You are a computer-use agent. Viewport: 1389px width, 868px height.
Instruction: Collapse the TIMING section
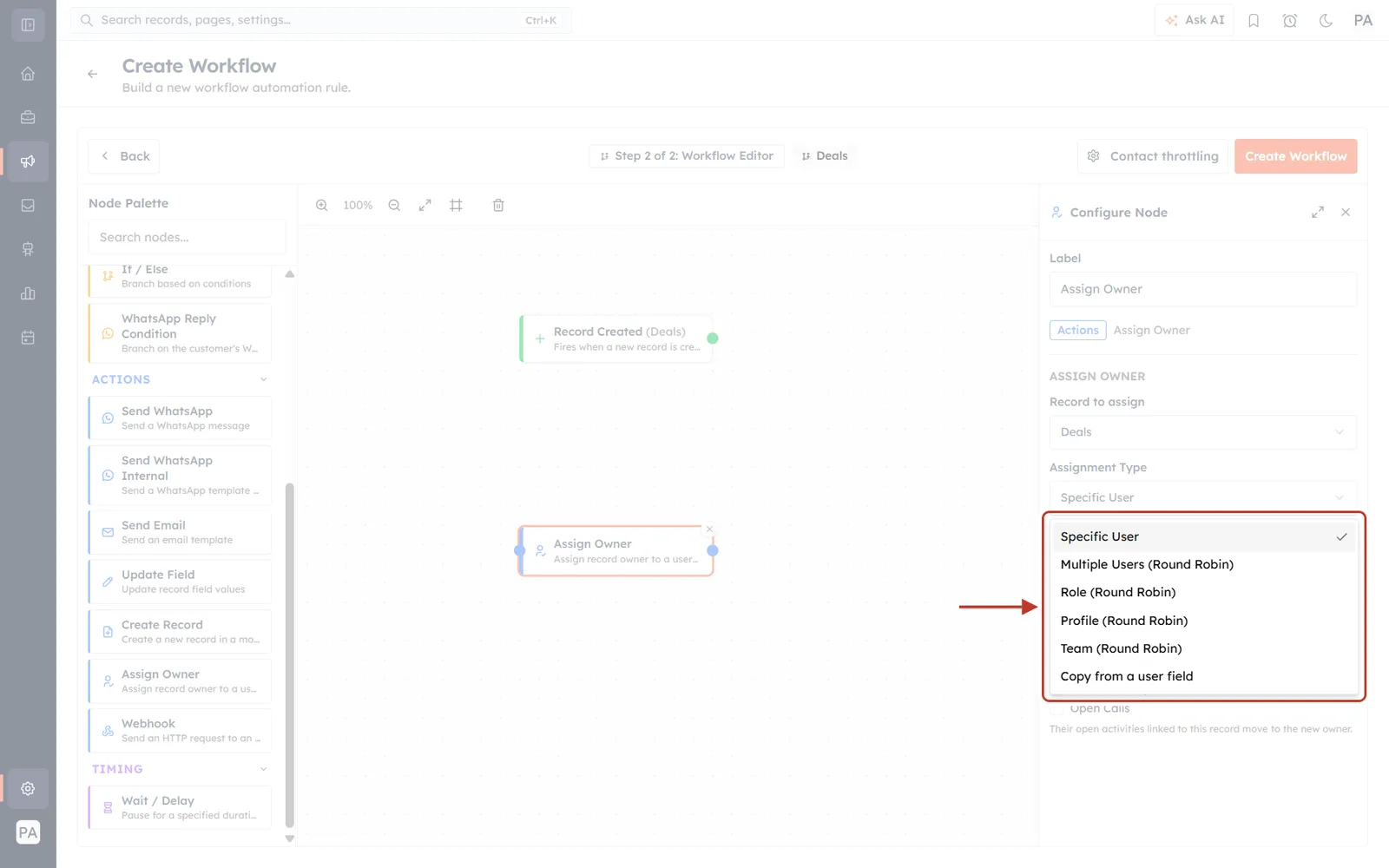pos(264,769)
